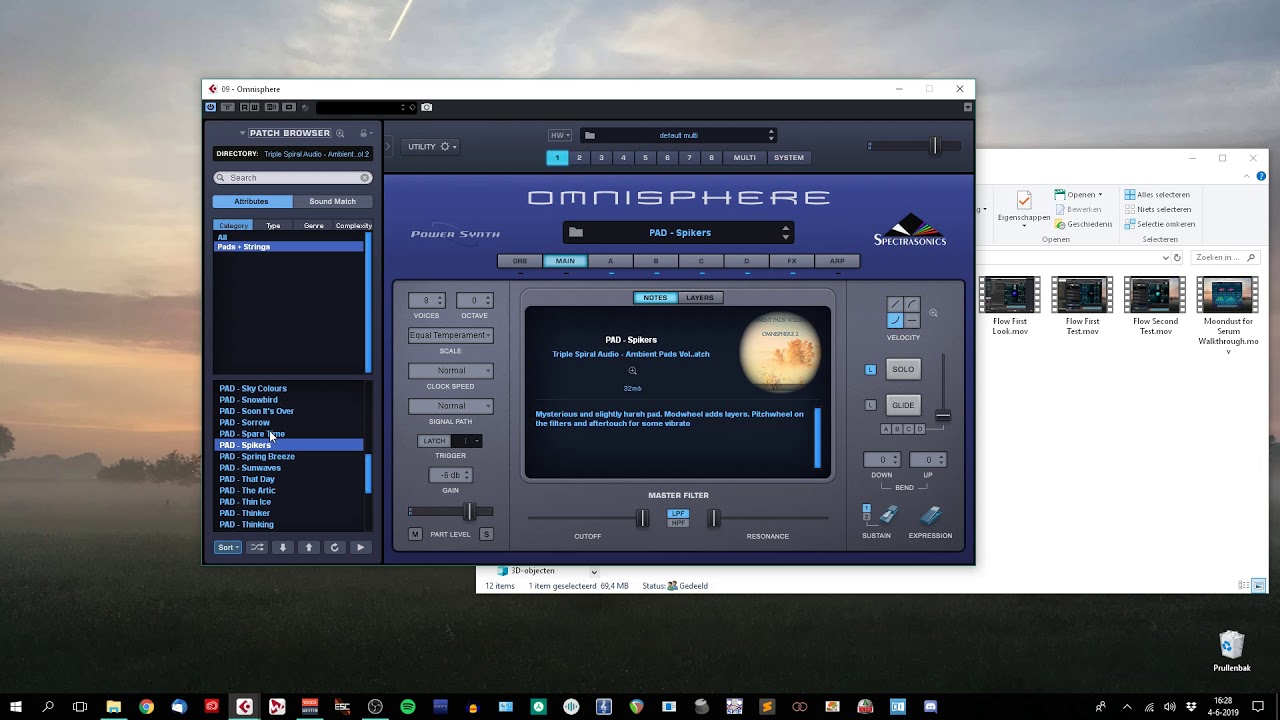The height and width of the screenshot is (720, 1280).
Task: Click the GLIDE button
Action: coord(903,405)
